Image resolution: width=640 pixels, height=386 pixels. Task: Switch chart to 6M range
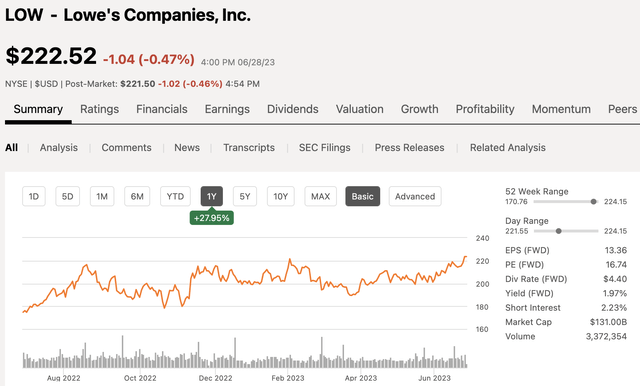(x=137, y=196)
